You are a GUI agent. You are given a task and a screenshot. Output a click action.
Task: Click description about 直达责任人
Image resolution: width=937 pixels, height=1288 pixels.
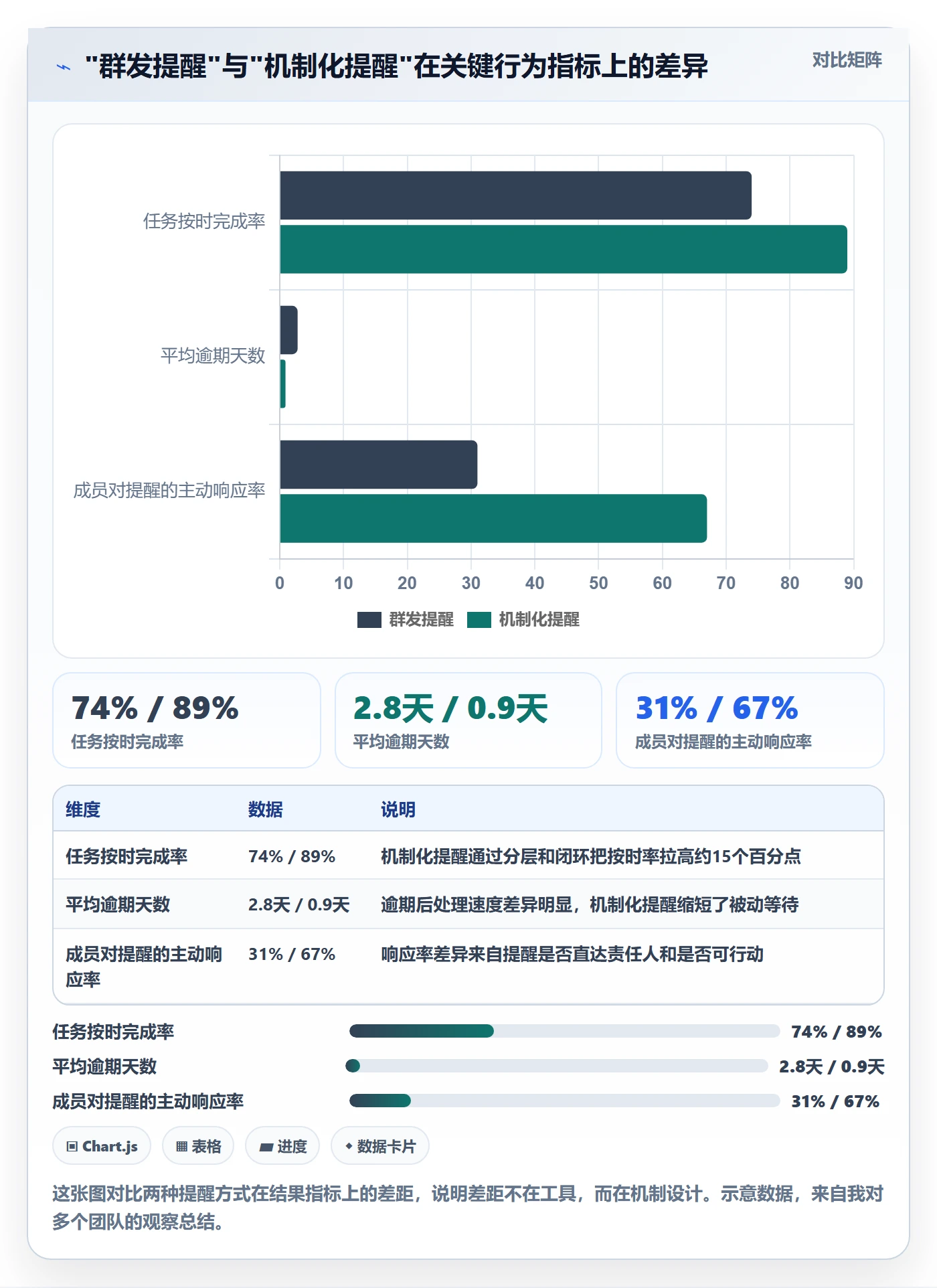(572, 954)
